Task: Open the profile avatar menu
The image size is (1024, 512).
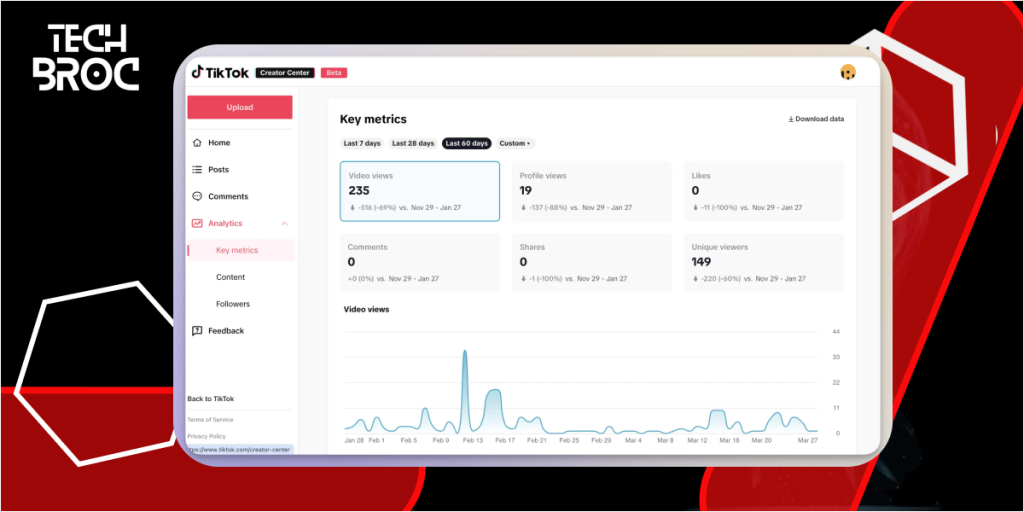Action: (848, 72)
